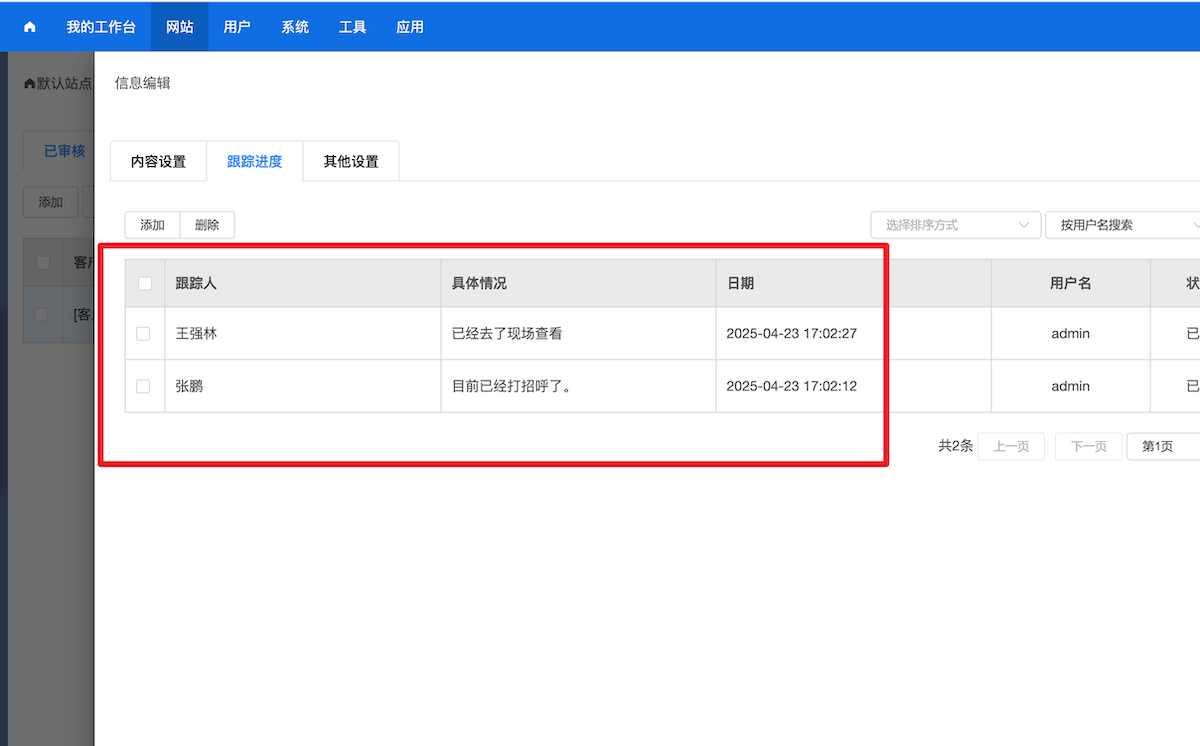Open the 第1页 page selector
1200x746 pixels.
click(1162, 446)
